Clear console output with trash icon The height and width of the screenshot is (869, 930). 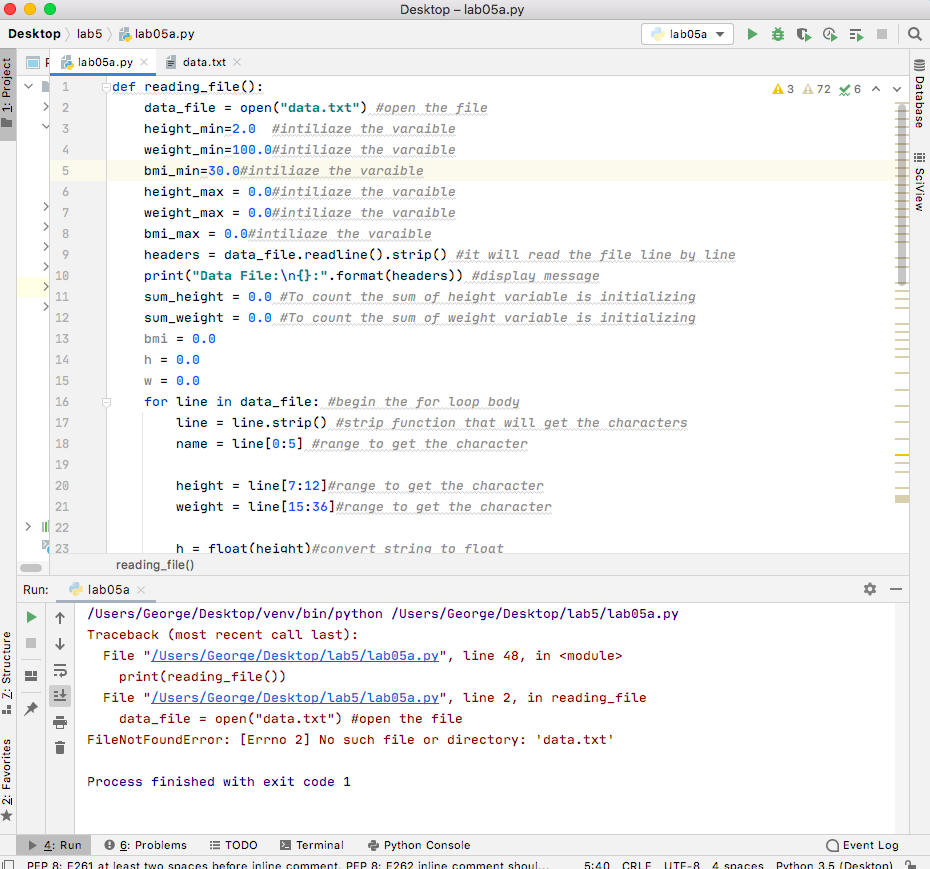click(x=60, y=748)
